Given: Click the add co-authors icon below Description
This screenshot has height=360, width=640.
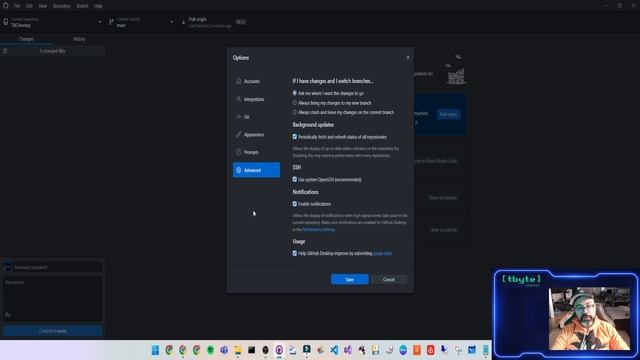Looking at the screenshot, I should pyautogui.click(x=8, y=315).
